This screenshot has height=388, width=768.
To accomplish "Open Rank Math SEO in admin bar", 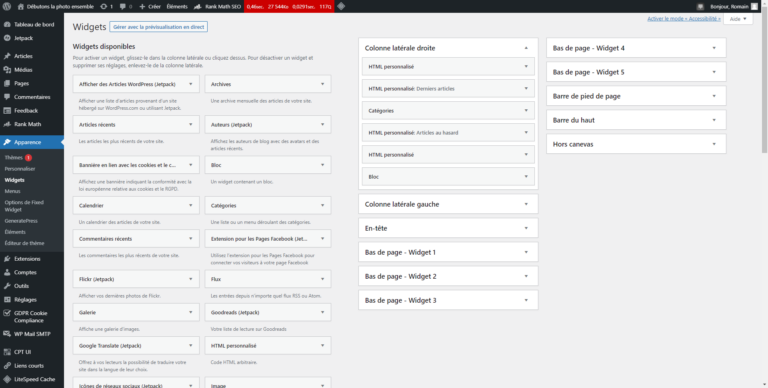I will 217,6.
